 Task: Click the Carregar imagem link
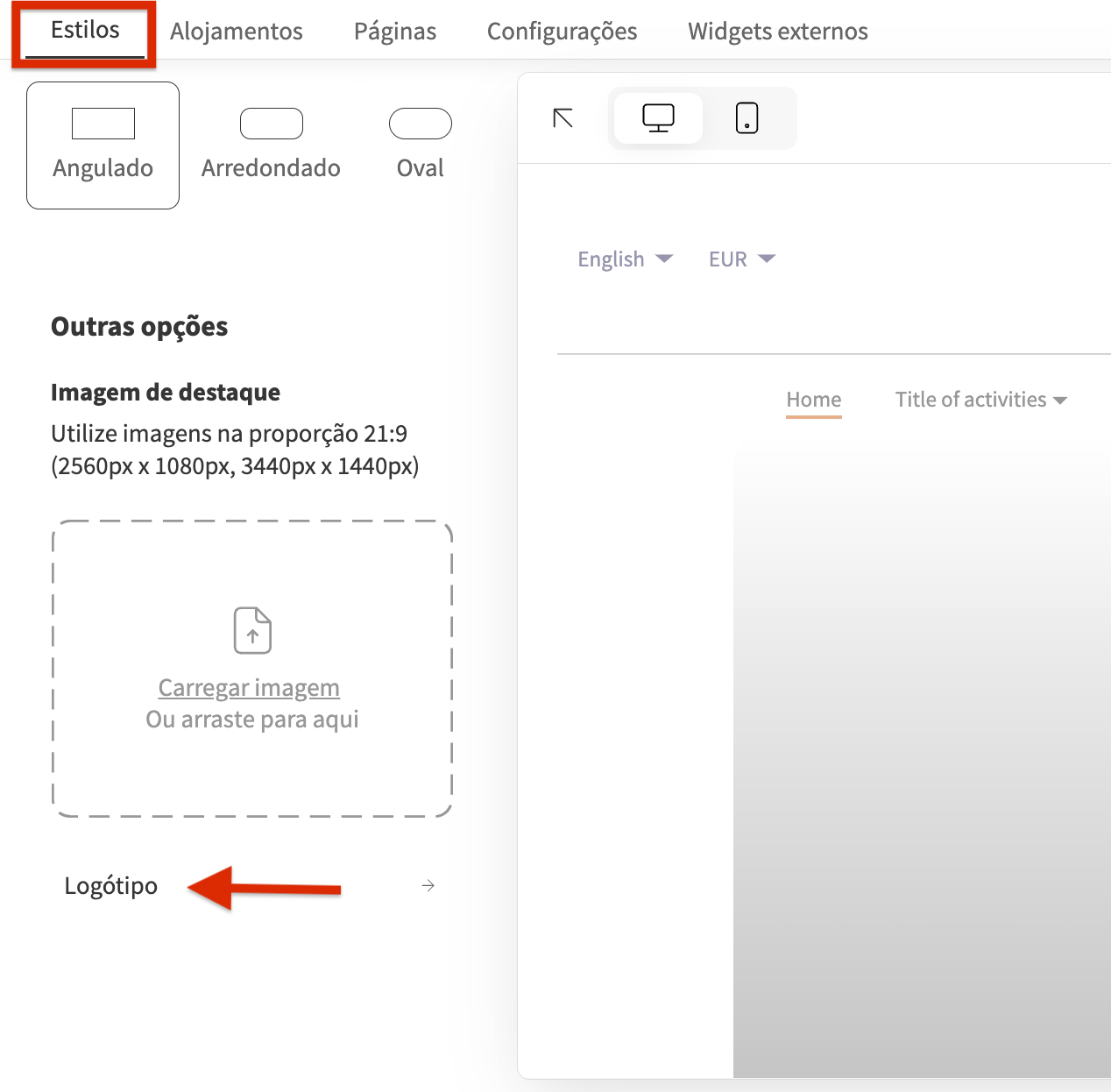click(249, 687)
